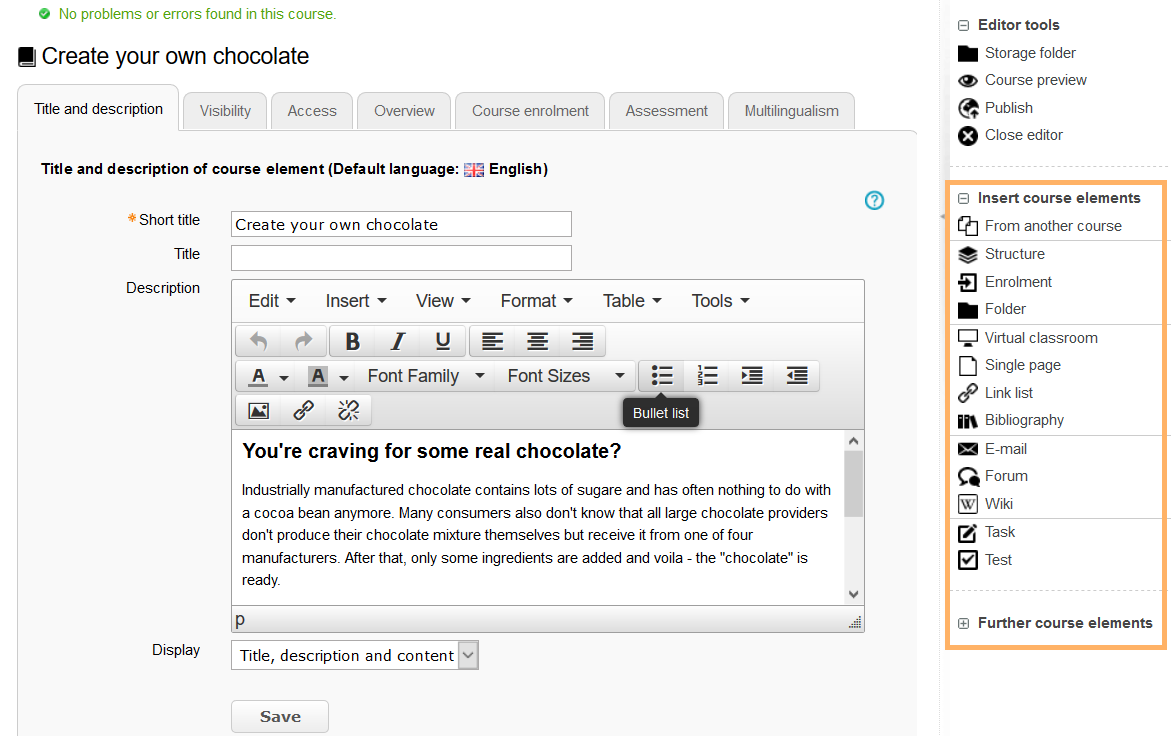The height and width of the screenshot is (736, 1171).
Task: Click the empty Title input field
Action: click(x=401, y=258)
